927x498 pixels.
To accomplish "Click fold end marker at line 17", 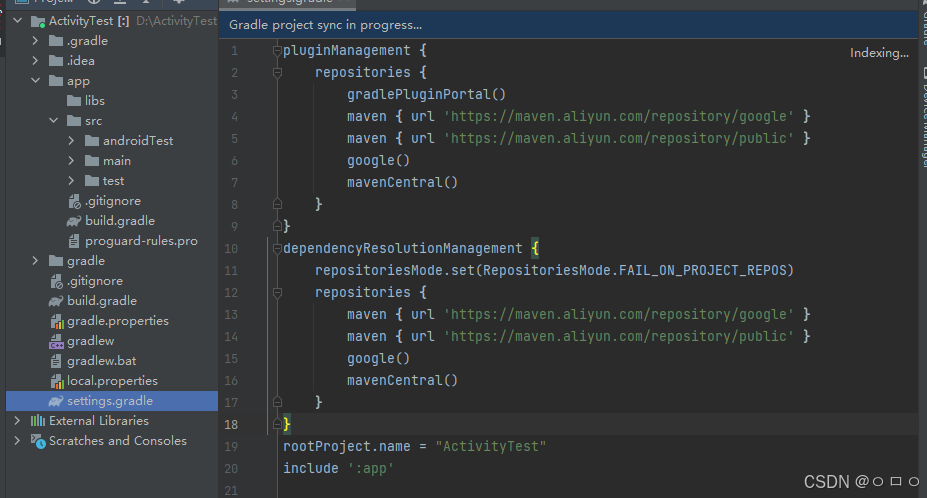I will click(x=277, y=402).
